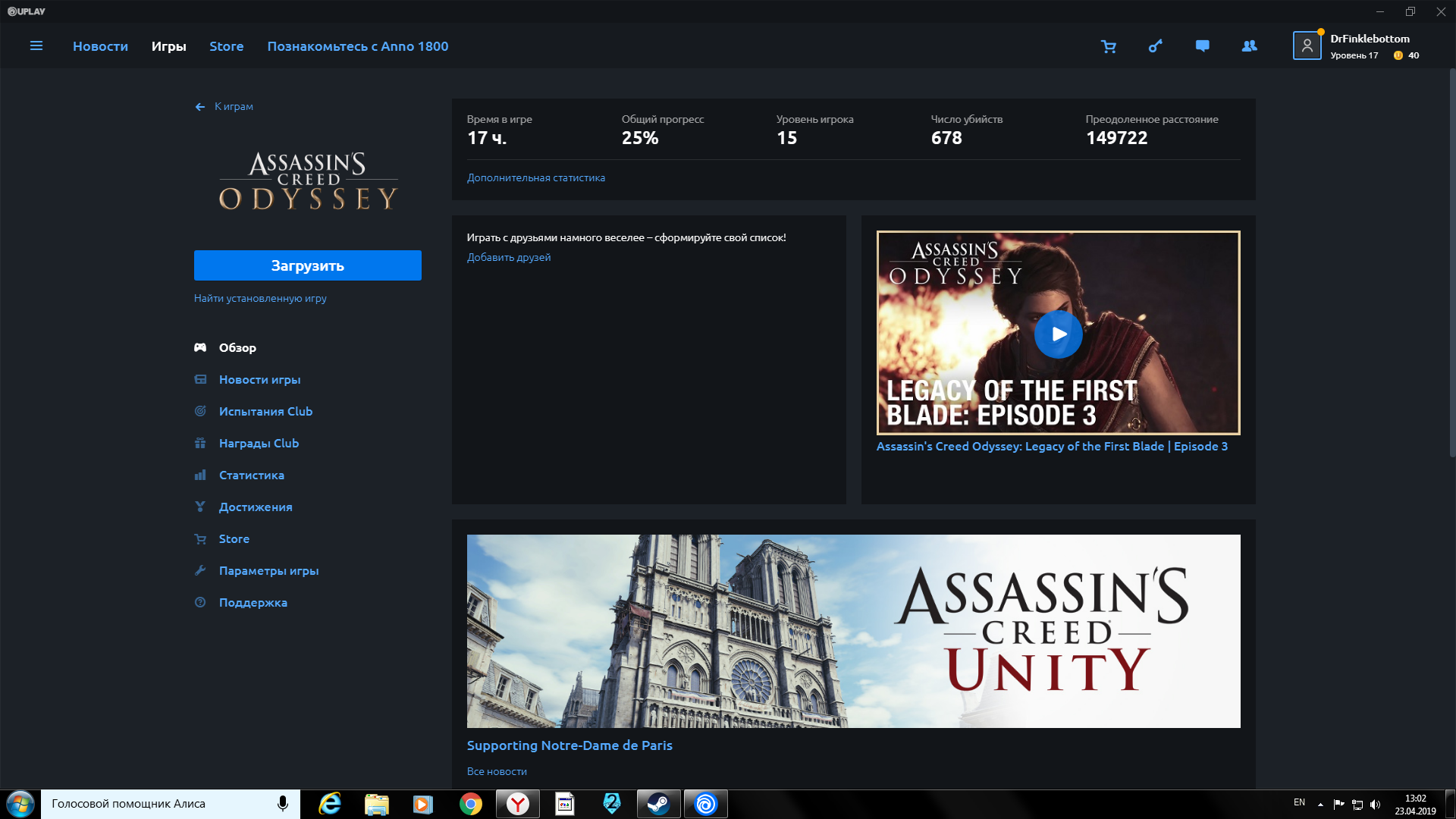Open the Новости tab
1456x819 pixels.
pyautogui.click(x=100, y=46)
